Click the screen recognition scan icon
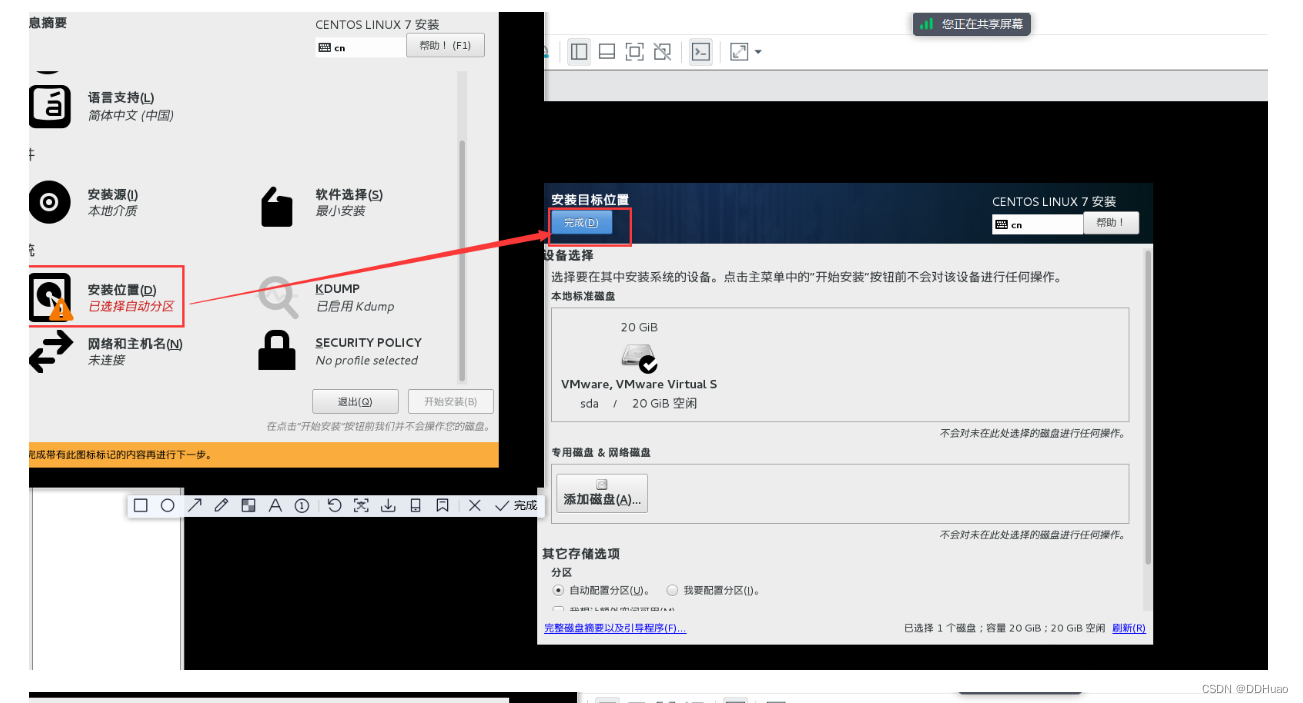The image size is (1303, 703). [361, 506]
